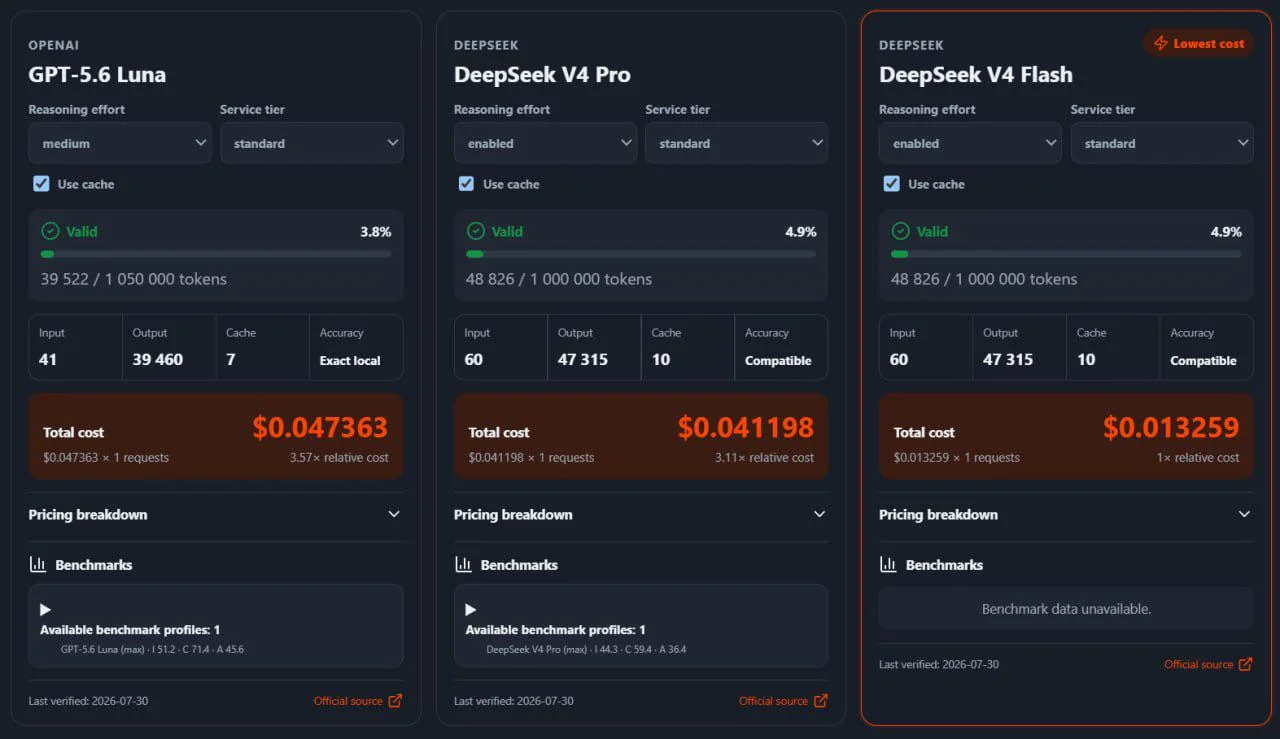Click Cache value 7
Image resolution: width=1280 pixels, height=739 pixels.
(231, 359)
